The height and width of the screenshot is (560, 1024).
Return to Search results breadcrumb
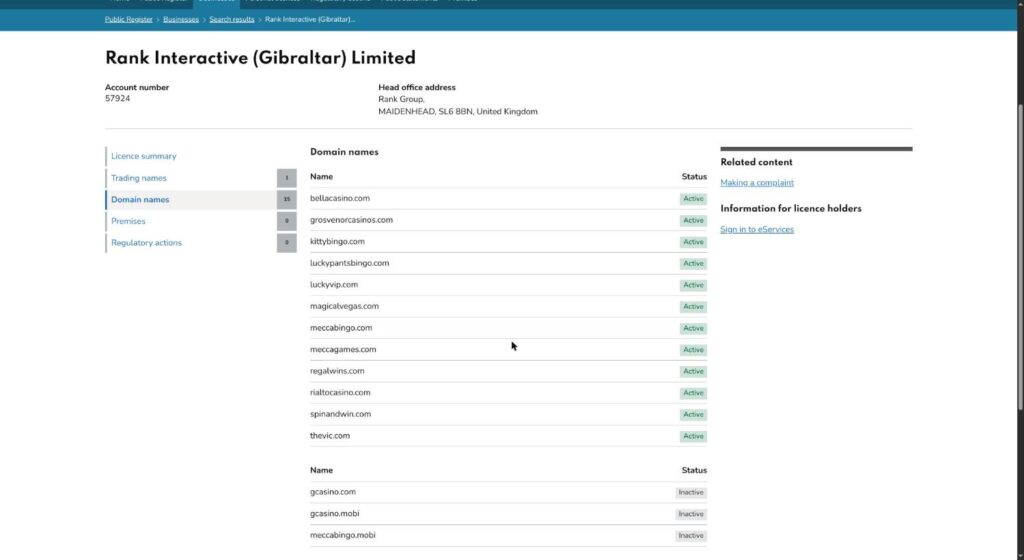point(232,20)
